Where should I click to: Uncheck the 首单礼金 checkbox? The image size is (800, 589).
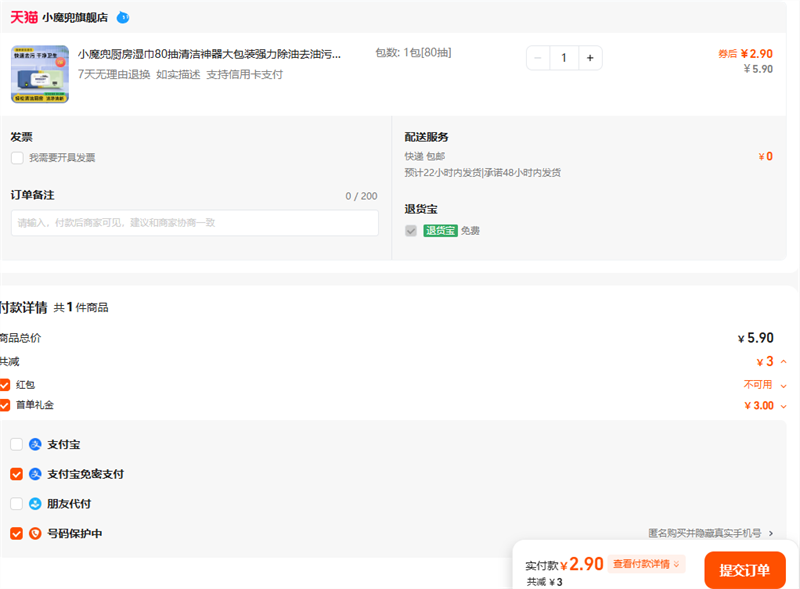pyautogui.click(x=5, y=405)
